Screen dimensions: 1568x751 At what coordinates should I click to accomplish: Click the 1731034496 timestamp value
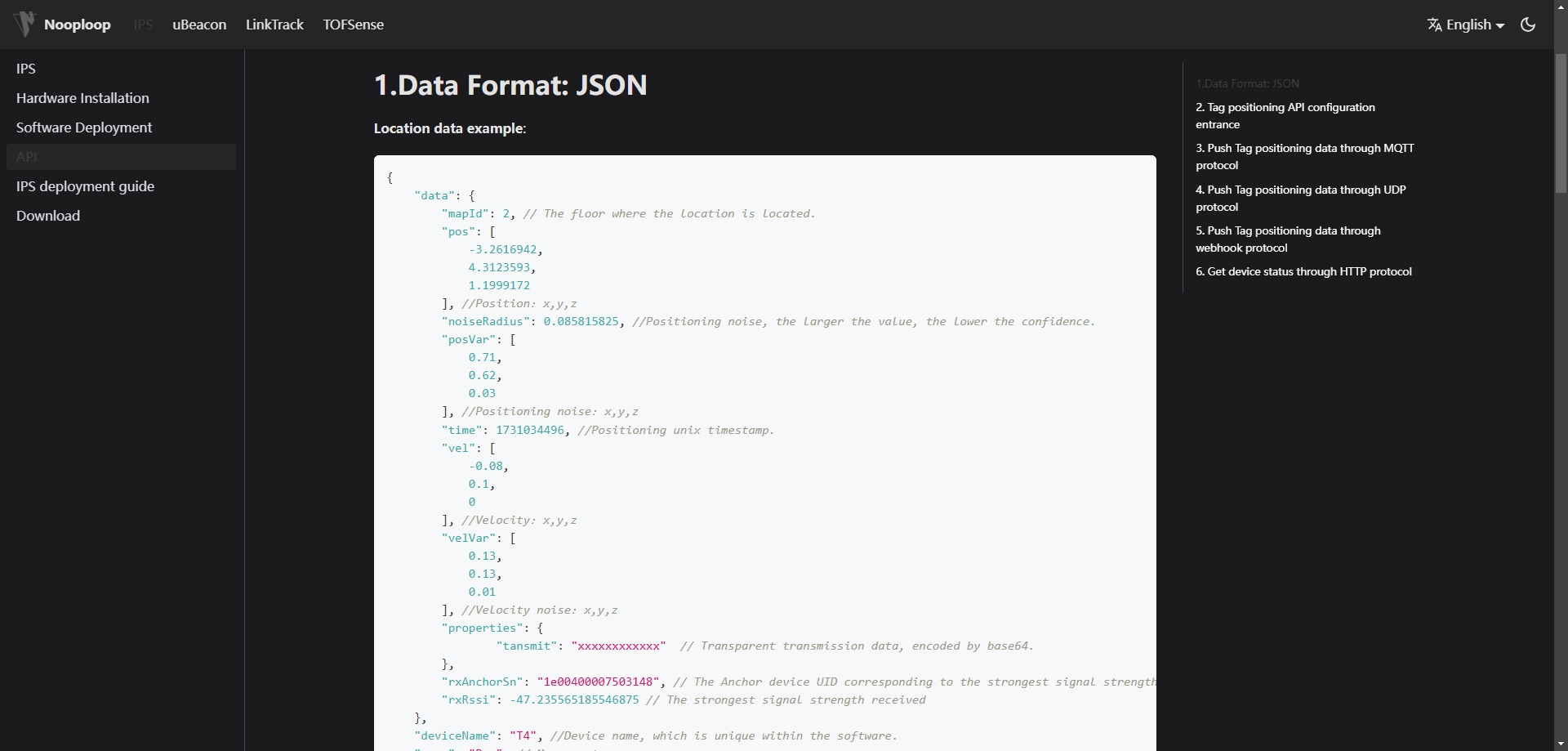[530, 430]
